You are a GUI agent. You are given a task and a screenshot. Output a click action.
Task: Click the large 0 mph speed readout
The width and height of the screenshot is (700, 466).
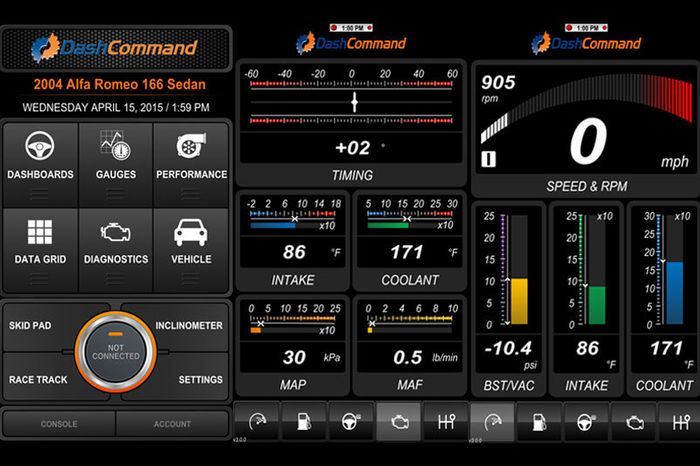click(588, 141)
